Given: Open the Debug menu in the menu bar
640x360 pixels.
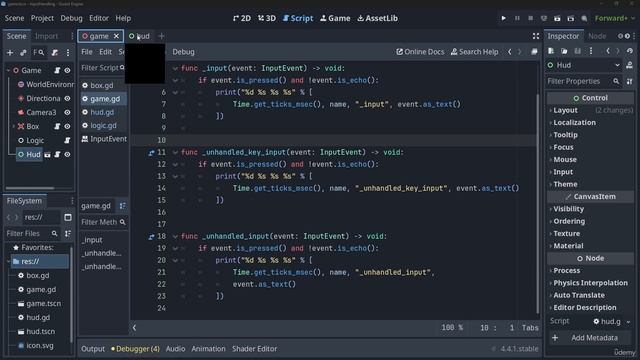Looking at the screenshot, I should click(x=71, y=18).
